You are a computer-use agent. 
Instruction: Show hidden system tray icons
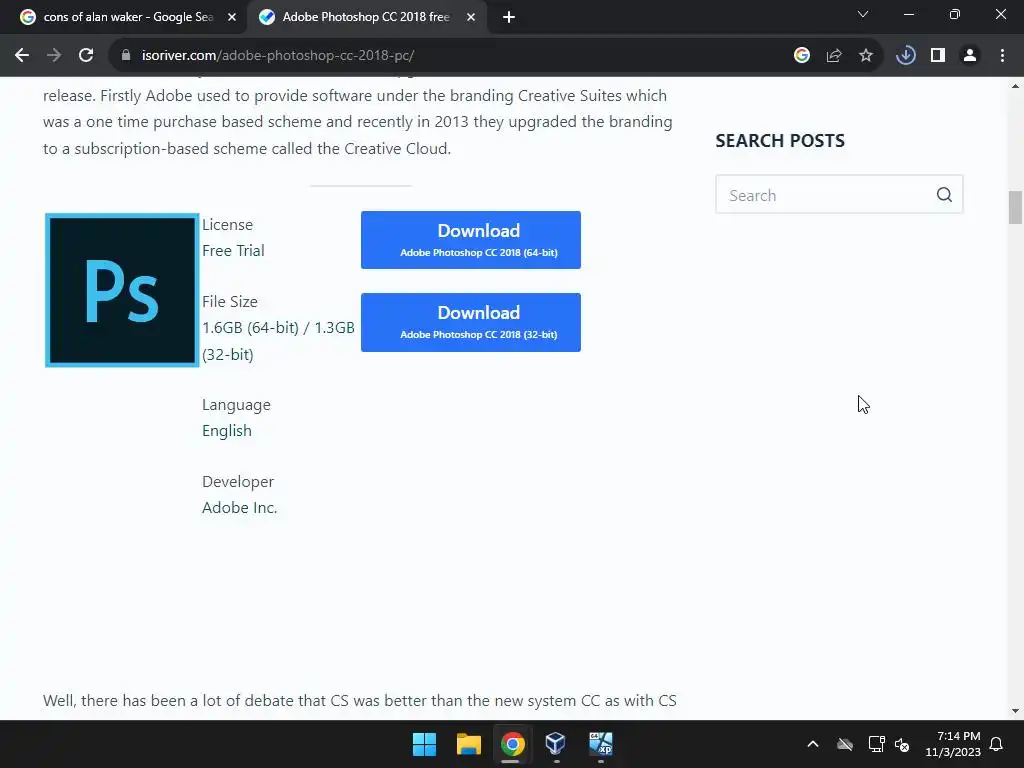click(x=813, y=744)
